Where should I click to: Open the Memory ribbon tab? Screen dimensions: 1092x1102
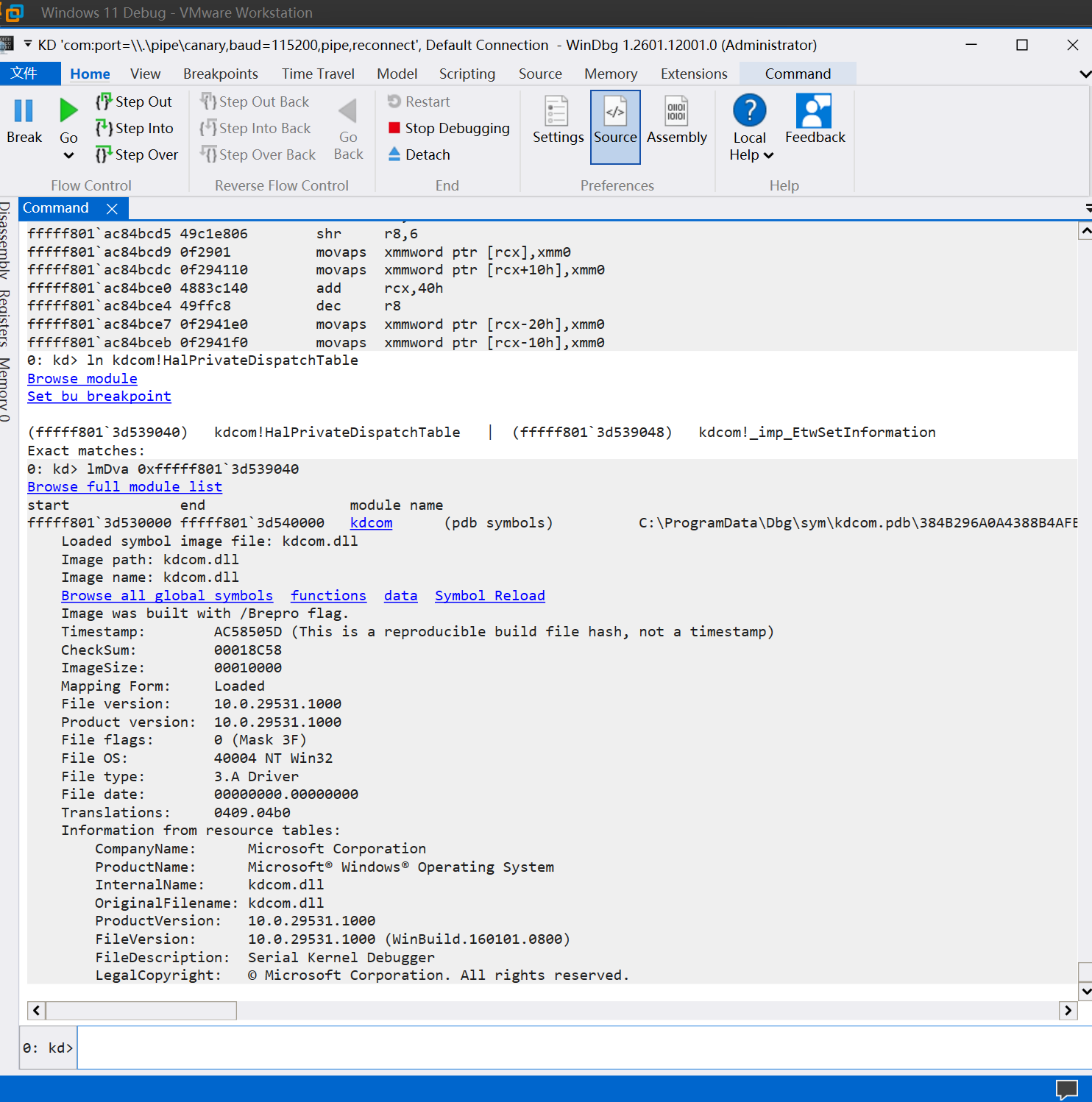(611, 74)
